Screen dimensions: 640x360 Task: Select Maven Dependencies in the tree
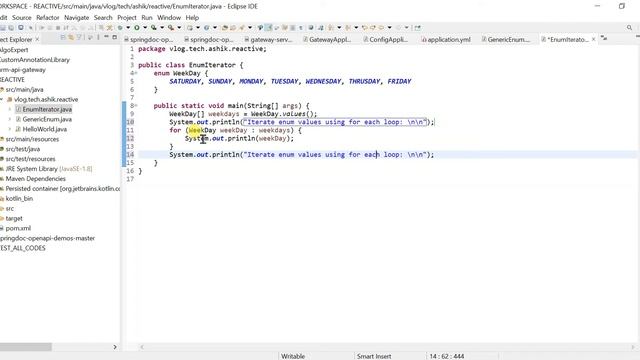tap(35, 179)
